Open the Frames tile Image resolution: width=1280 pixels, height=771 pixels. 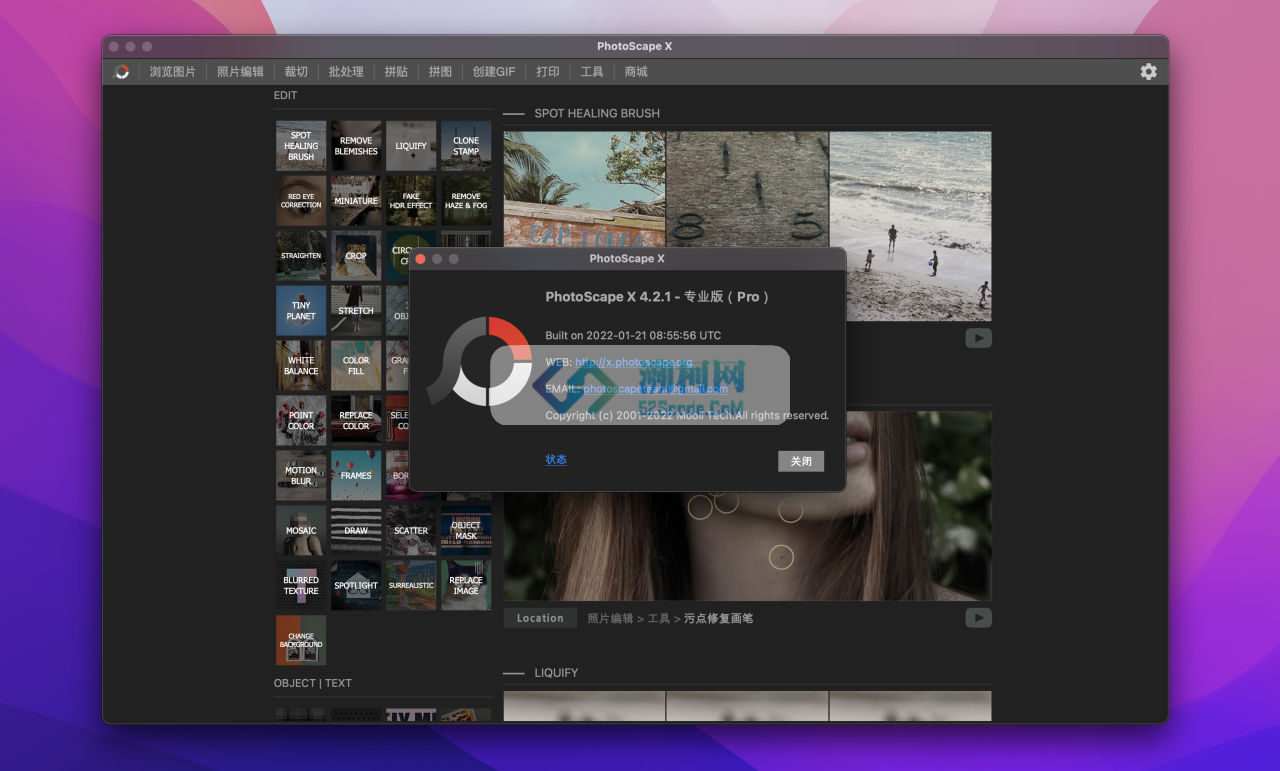356,476
